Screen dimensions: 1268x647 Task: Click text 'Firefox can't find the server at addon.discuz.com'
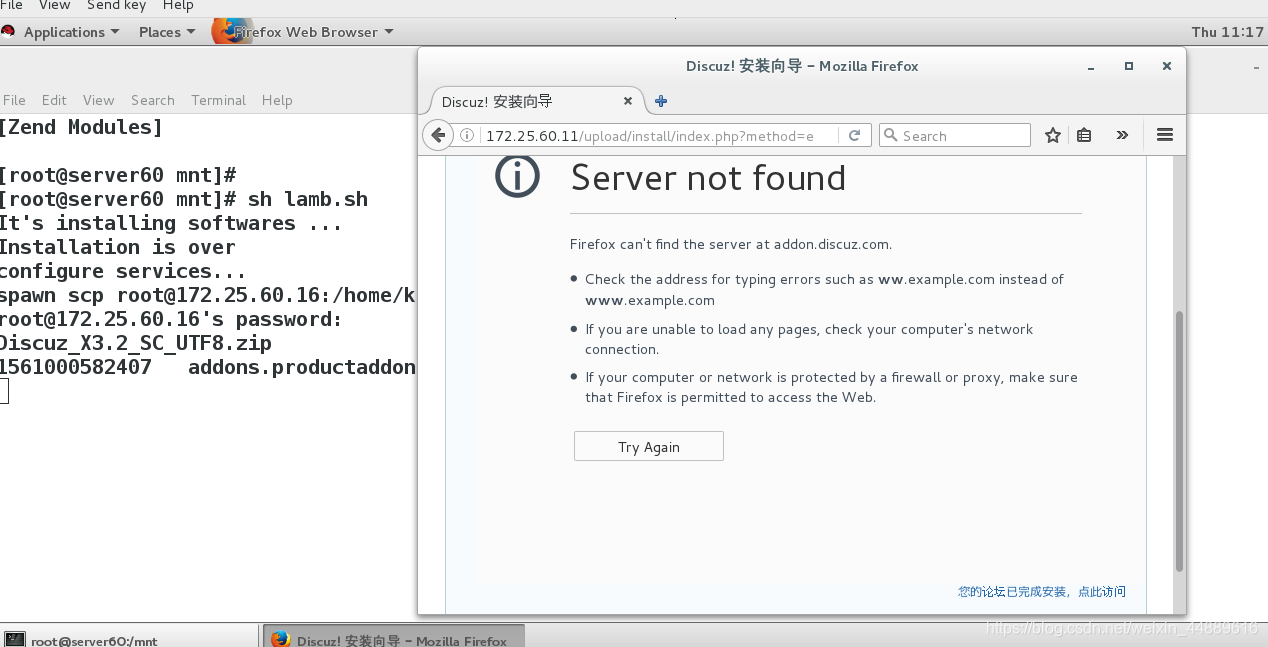(x=730, y=244)
